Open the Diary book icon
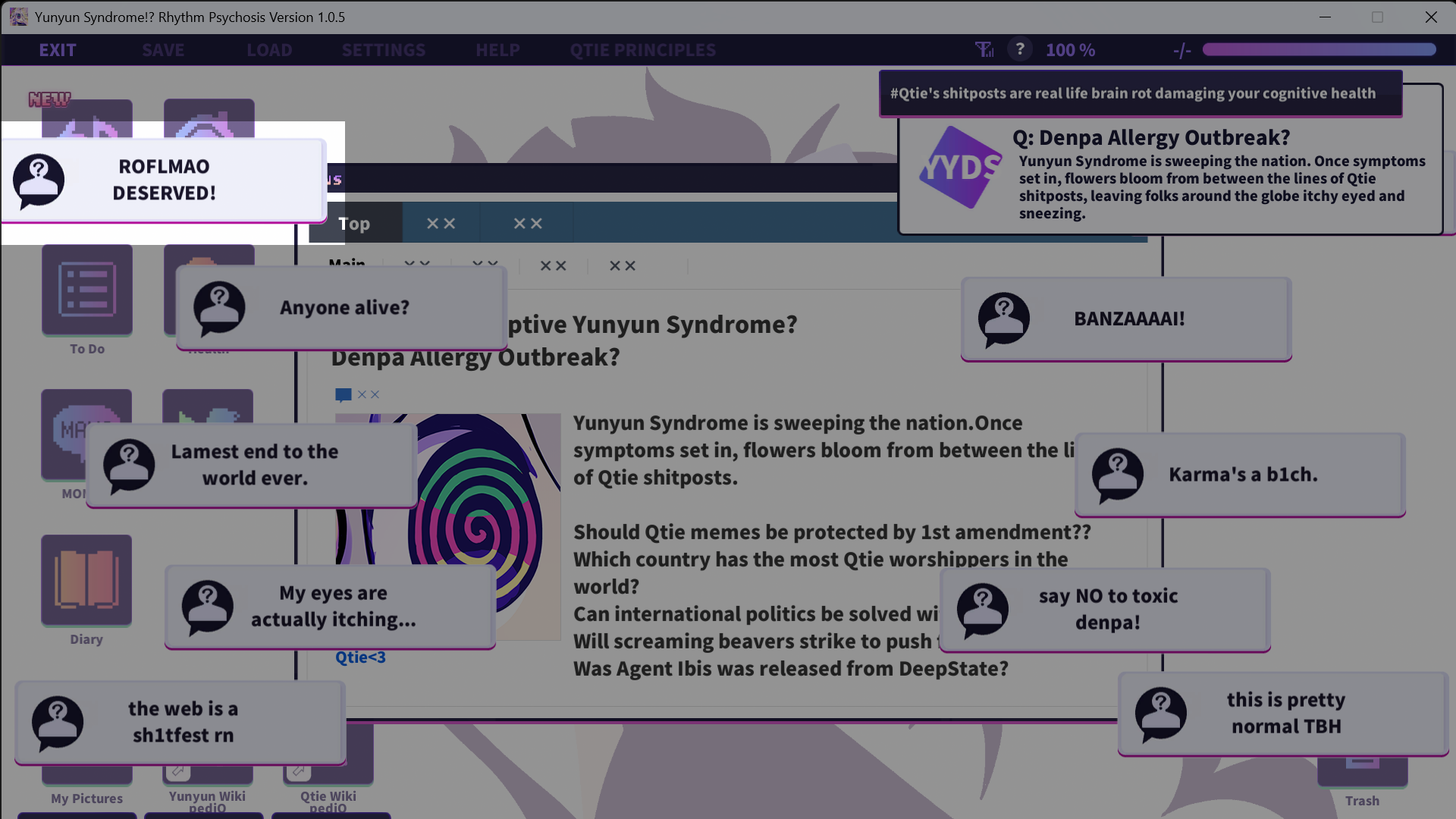The image size is (1456, 819). click(x=86, y=580)
